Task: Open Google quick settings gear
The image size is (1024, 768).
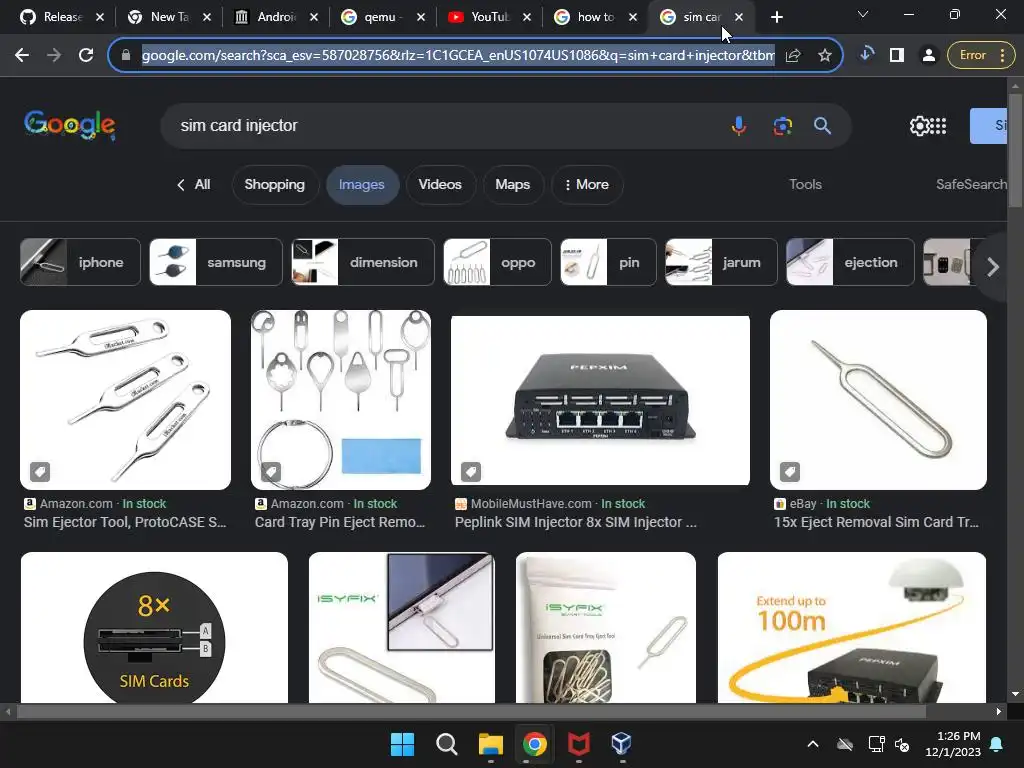Action: point(919,125)
